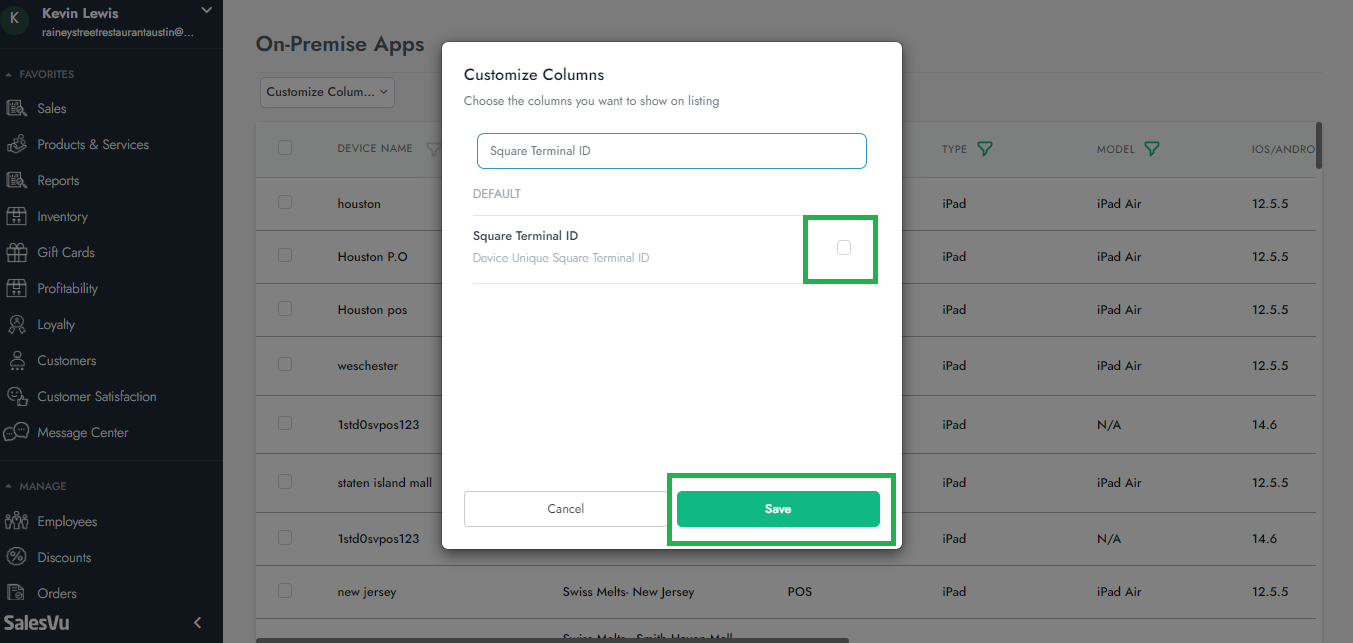The image size is (1353, 643).
Task: Go to the Inventory menu item
Action: pyautogui.click(x=62, y=216)
